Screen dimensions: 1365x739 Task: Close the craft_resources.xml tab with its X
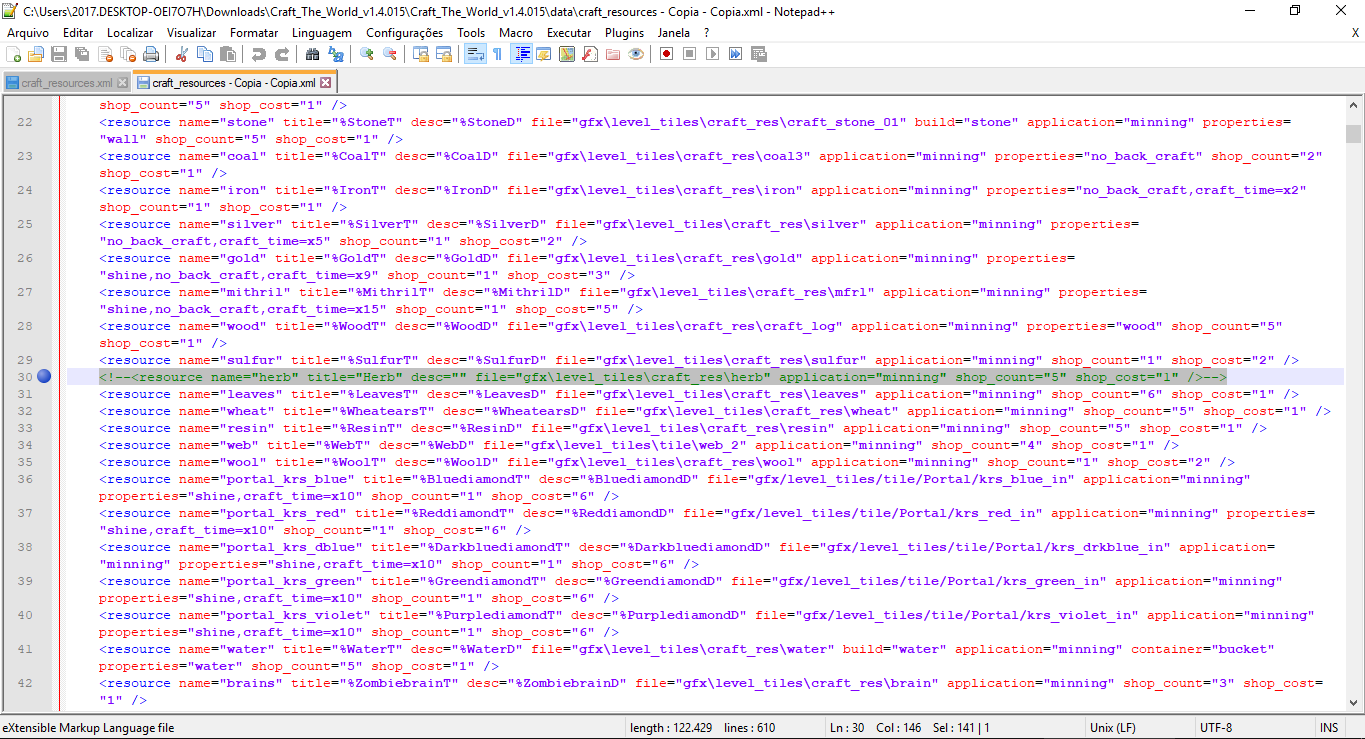[122, 83]
